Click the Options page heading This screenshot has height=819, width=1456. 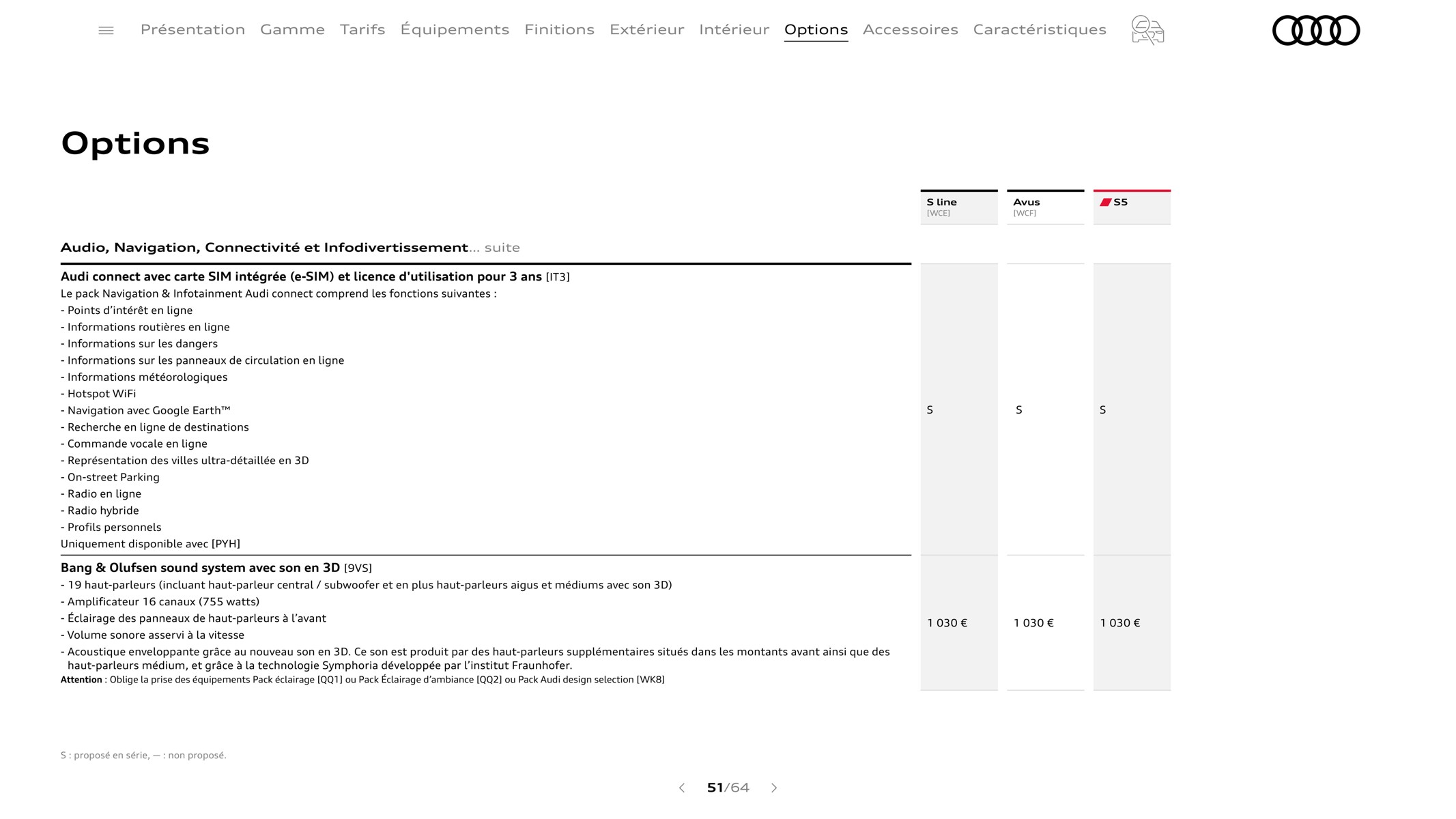click(x=135, y=143)
